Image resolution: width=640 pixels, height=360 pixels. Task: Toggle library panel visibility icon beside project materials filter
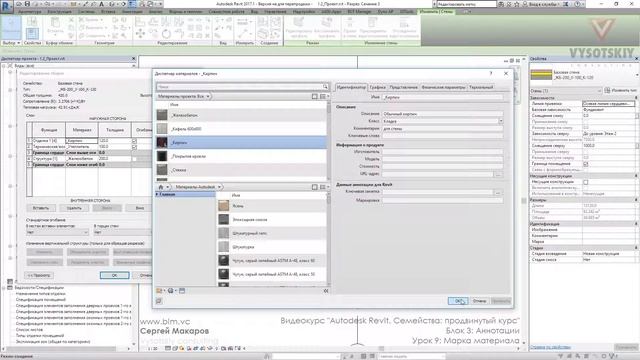point(315,96)
